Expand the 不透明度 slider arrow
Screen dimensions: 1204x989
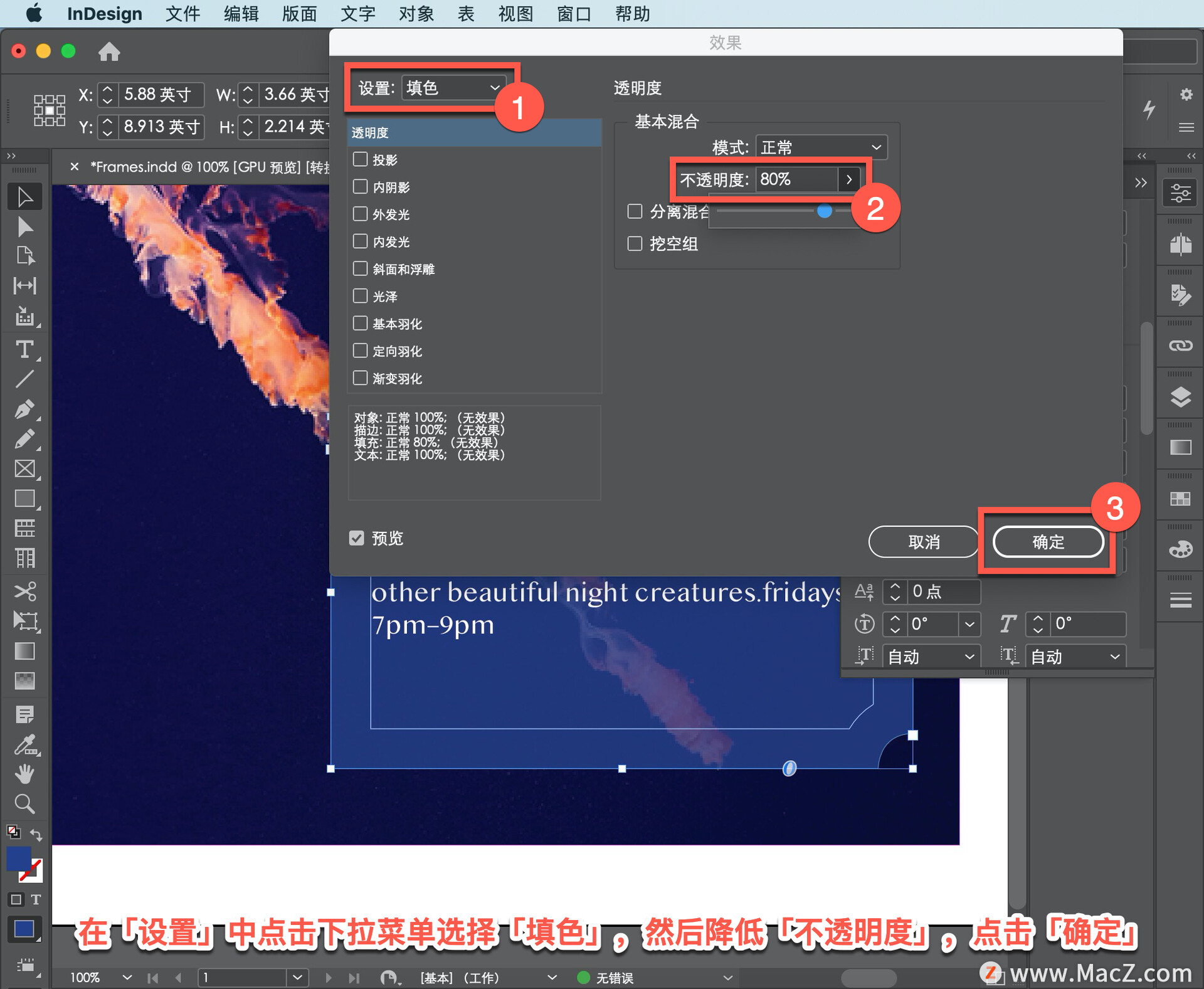[x=848, y=179]
